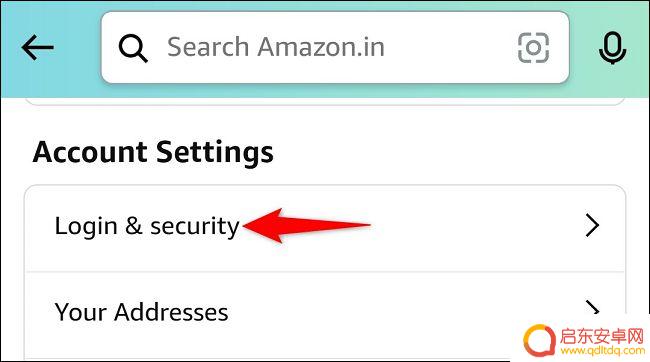Image resolution: width=650 pixels, height=362 pixels.
Task: Select the Account Settings heading
Action: click(153, 152)
